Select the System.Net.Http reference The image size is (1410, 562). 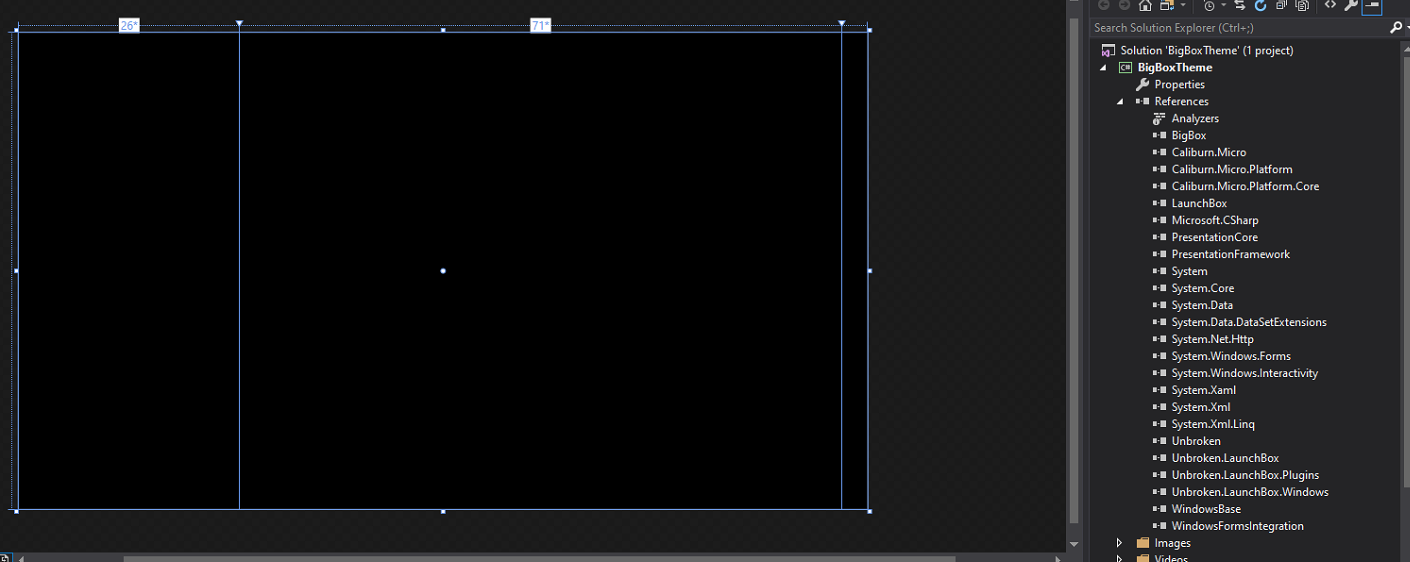tap(1212, 340)
